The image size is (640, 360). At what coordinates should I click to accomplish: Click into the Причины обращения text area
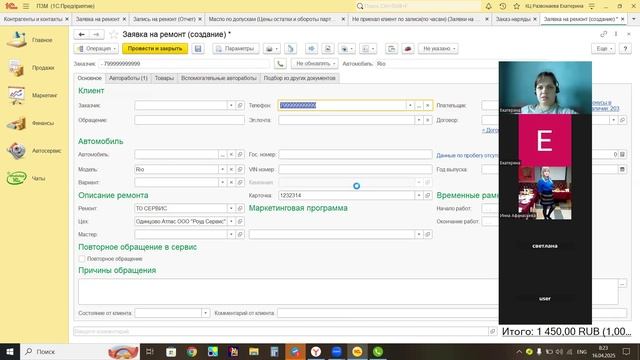click(348, 292)
